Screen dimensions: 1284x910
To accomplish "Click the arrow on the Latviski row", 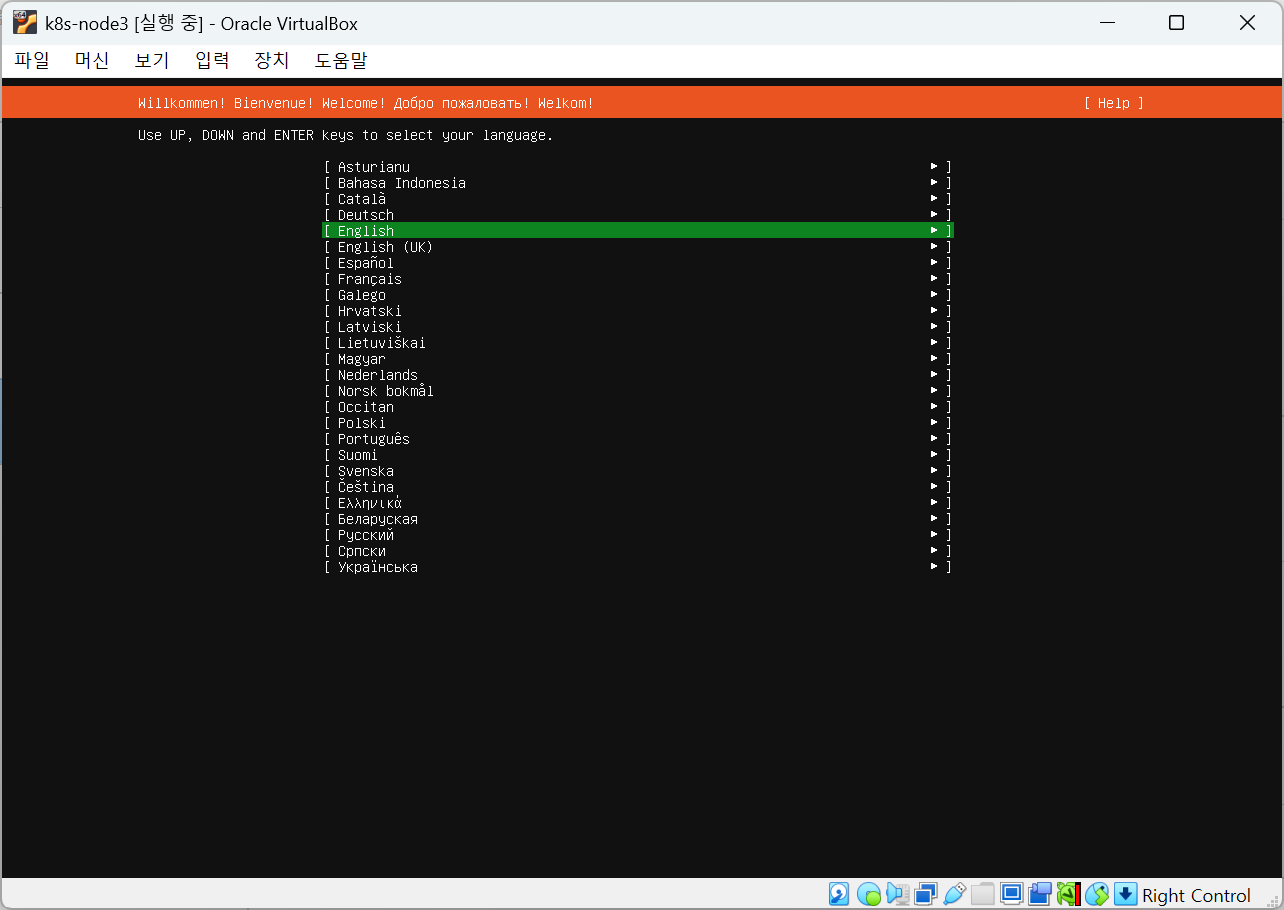I will [x=934, y=327].
